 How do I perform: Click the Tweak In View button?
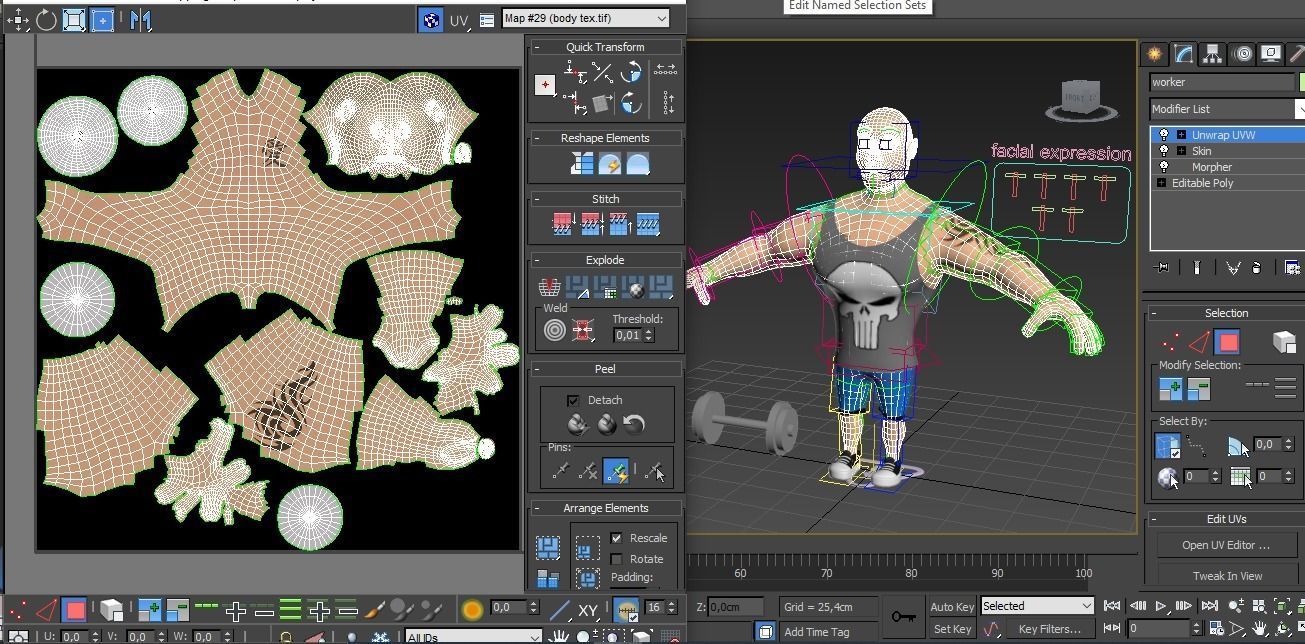point(1226,576)
